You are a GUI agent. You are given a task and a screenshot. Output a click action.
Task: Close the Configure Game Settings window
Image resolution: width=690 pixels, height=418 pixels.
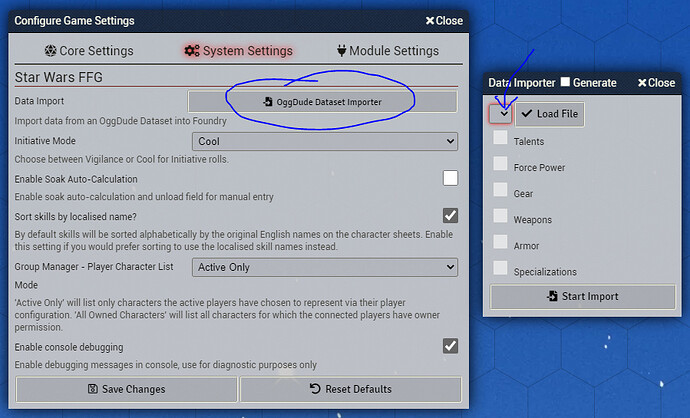tap(444, 21)
